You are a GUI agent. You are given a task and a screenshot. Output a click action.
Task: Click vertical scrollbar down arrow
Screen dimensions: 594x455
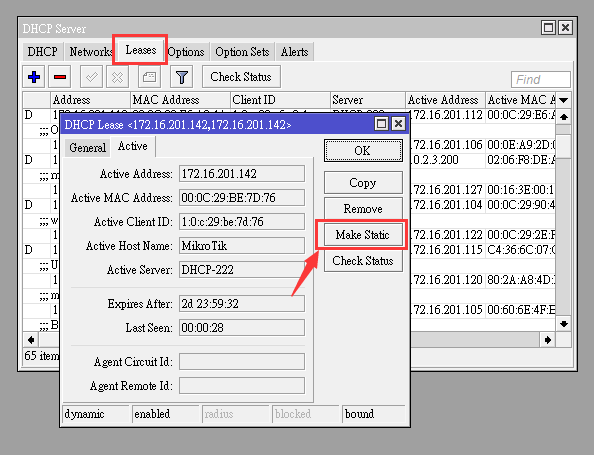pyautogui.click(x=564, y=324)
